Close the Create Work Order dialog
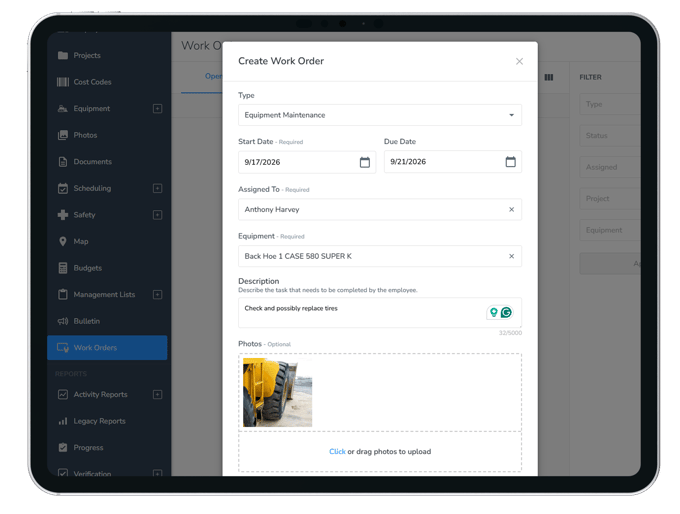Viewport: 680px width, 514px height. coord(519,62)
